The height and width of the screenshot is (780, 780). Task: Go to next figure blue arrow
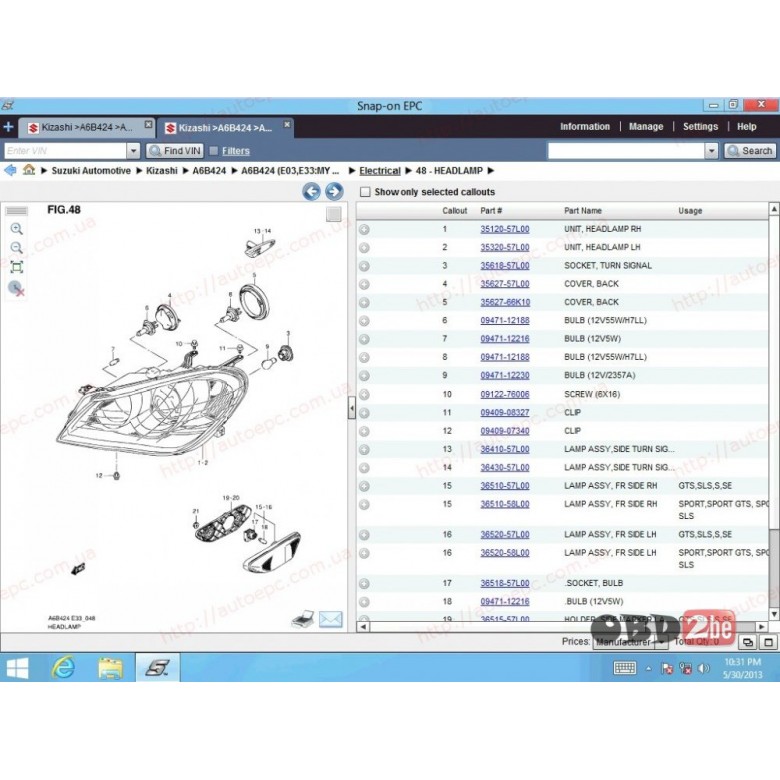pos(334,192)
